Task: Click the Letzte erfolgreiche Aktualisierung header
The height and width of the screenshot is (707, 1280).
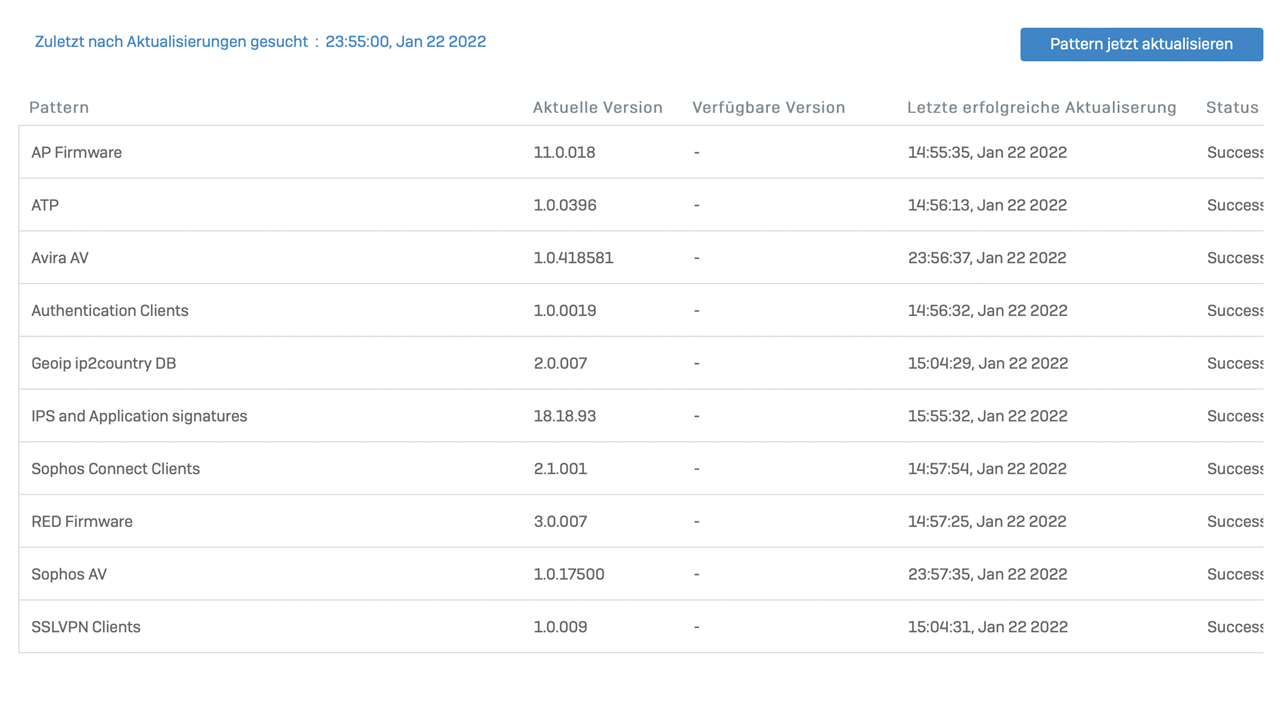Action: pyautogui.click(x=1042, y=107)
